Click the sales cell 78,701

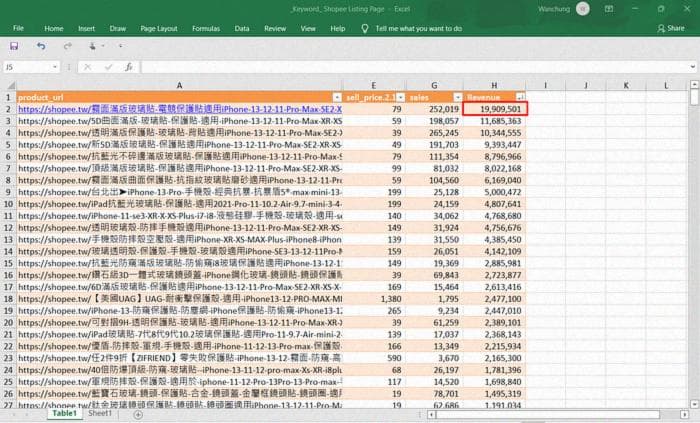pos(434,394)
